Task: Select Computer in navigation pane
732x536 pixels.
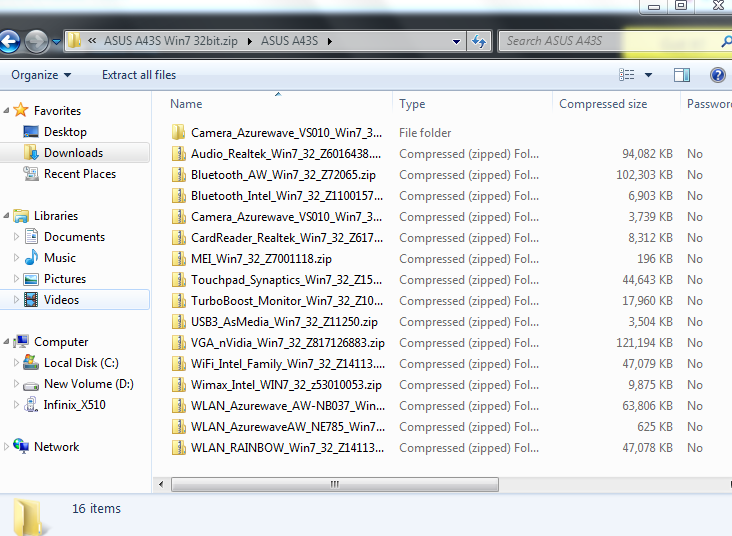Action: pyautogui.click(x=61, y=342)
